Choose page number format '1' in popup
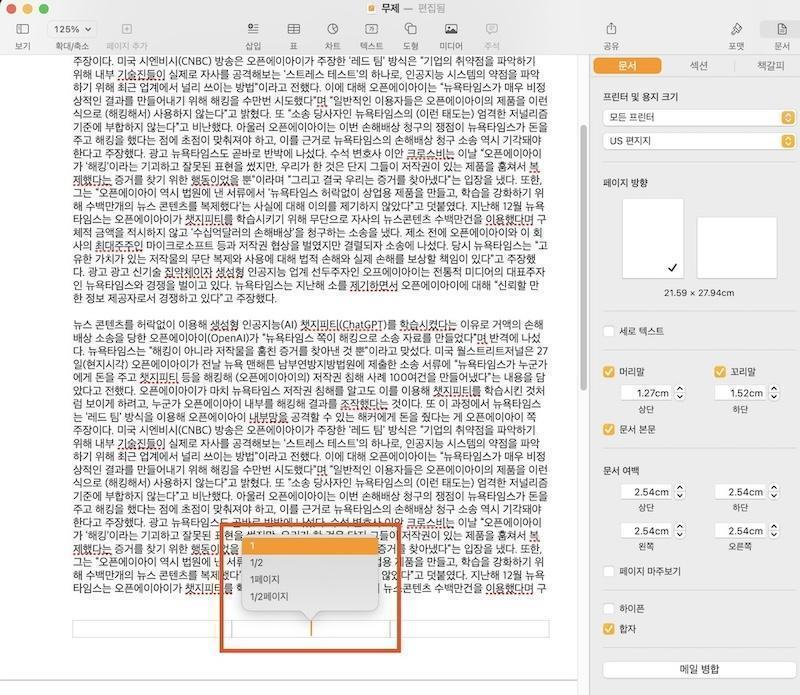 tap(310, 546)
